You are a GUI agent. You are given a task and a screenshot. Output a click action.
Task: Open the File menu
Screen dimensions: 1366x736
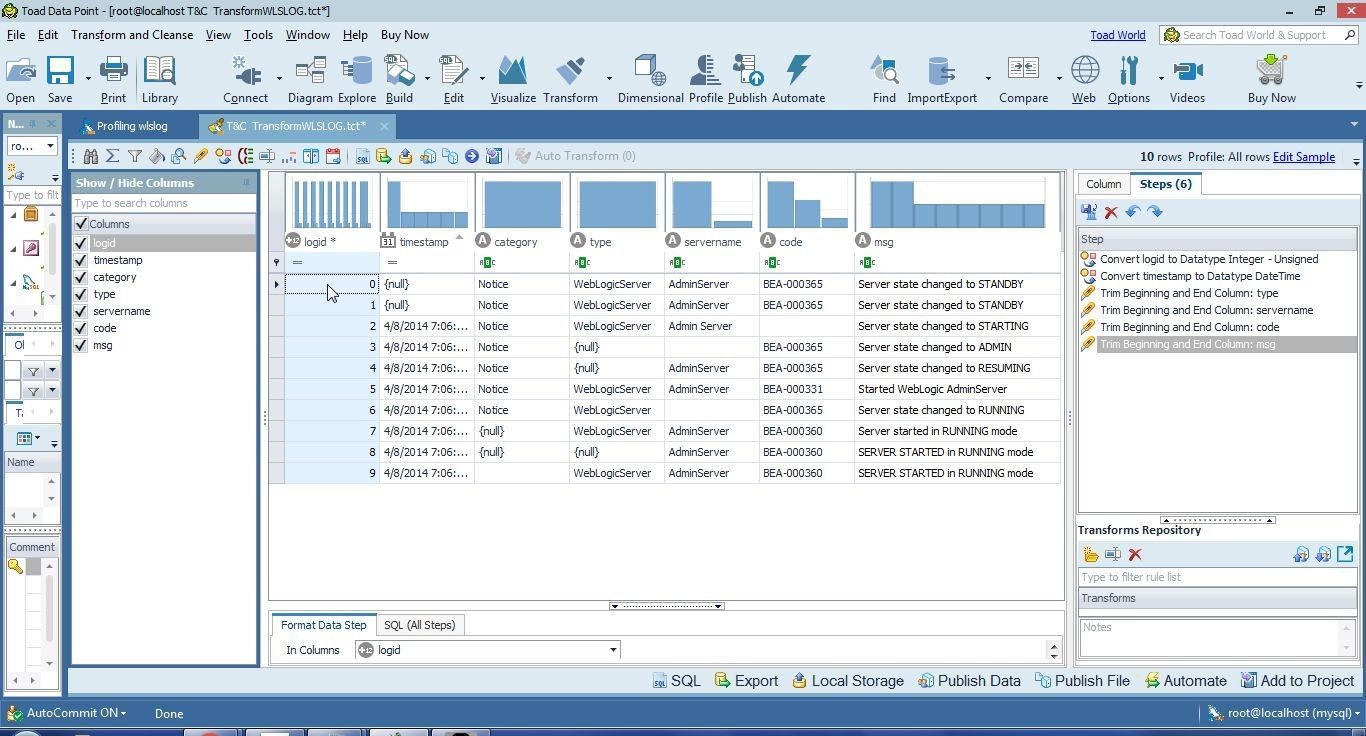(16, 35)
